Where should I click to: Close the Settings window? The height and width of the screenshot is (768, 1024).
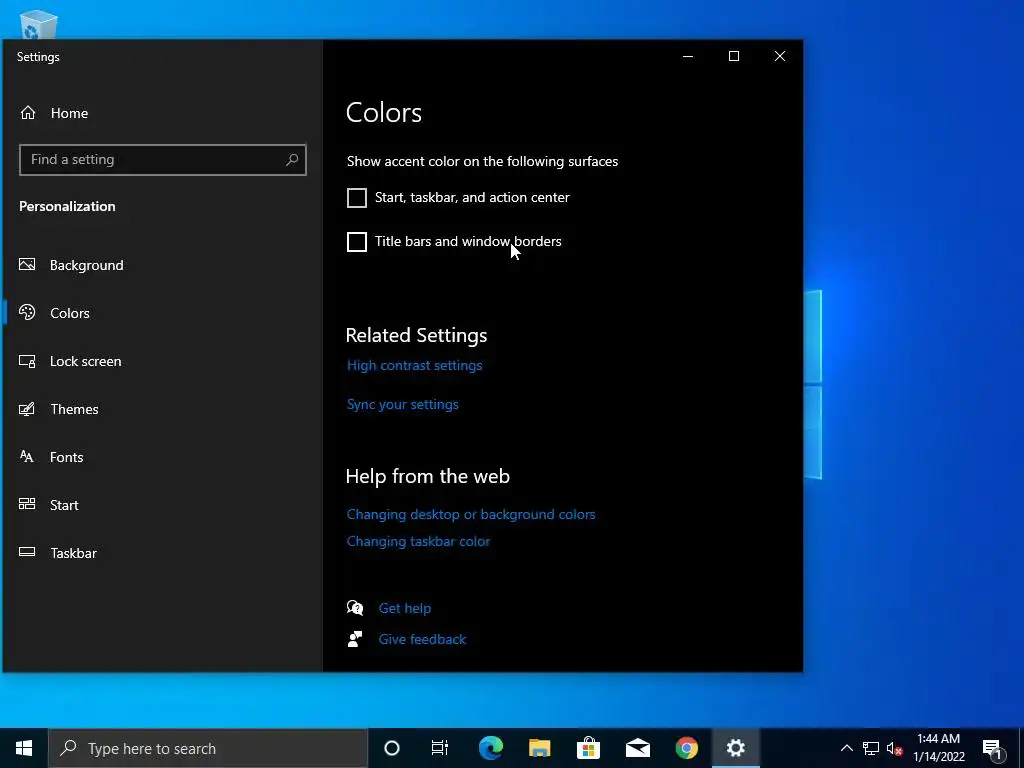point(780,56)
